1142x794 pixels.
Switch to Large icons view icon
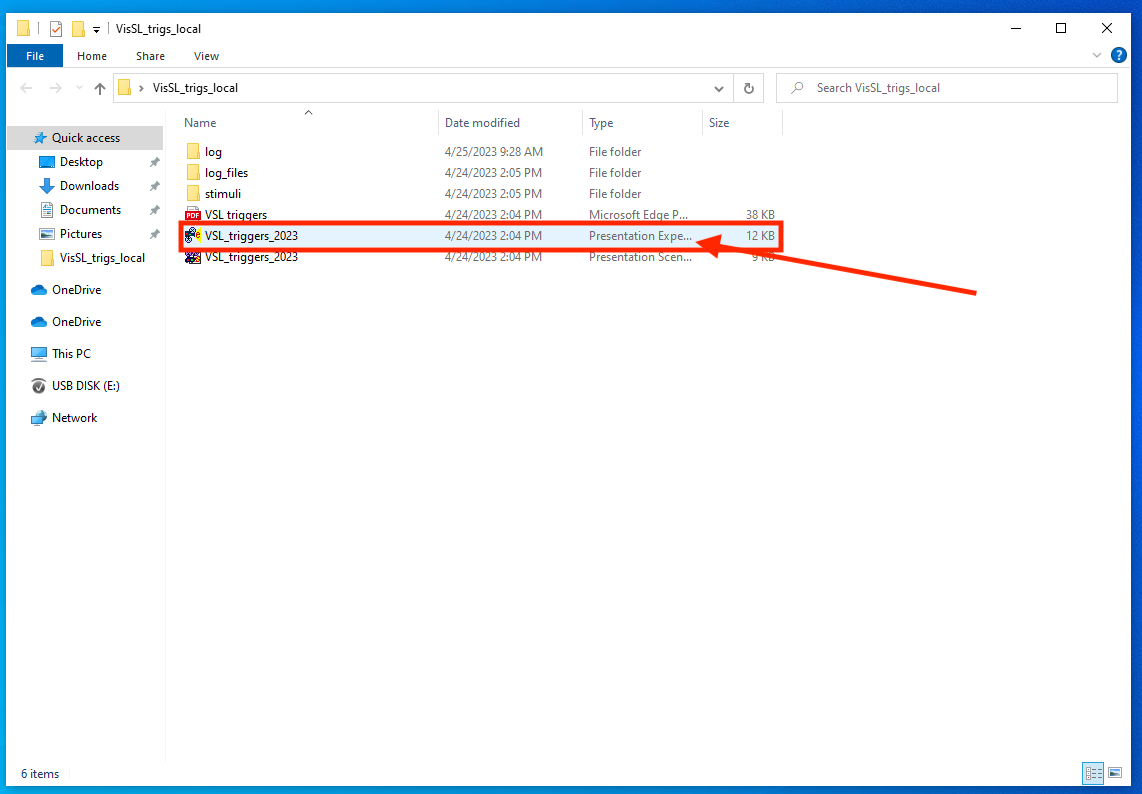[x=1115, y=774]
